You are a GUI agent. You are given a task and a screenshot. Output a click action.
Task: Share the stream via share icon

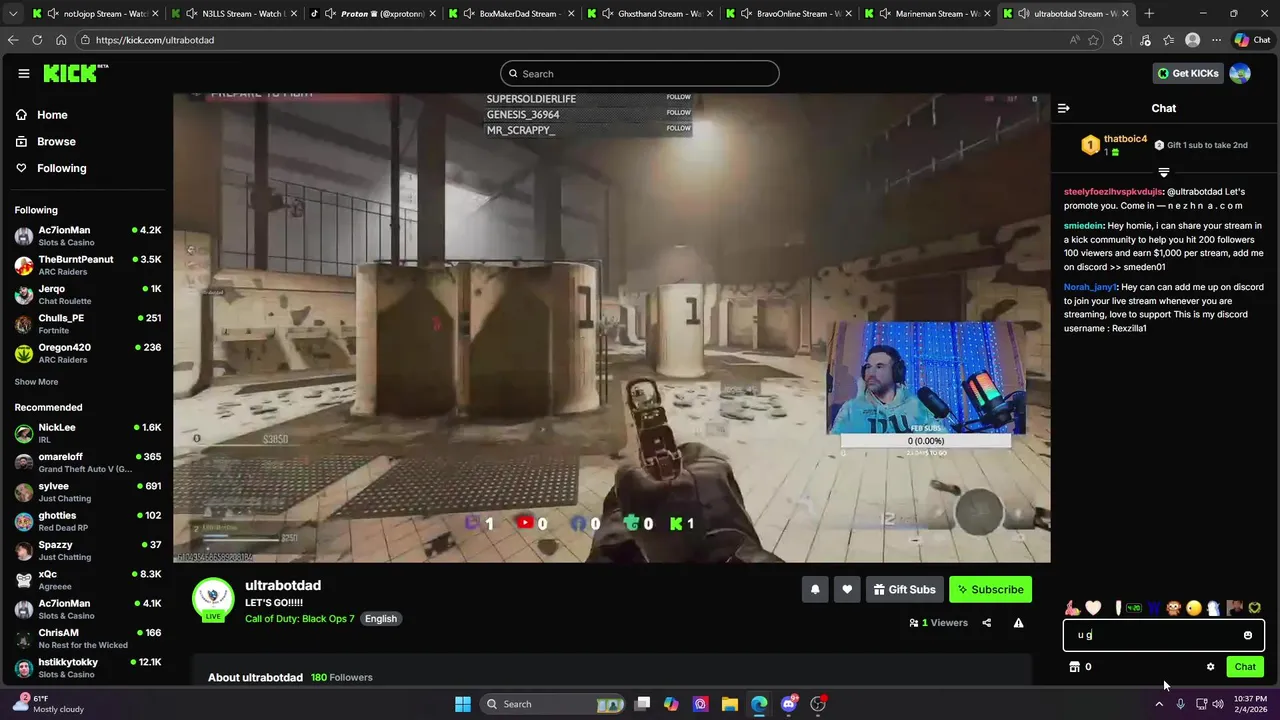point(987,623)
